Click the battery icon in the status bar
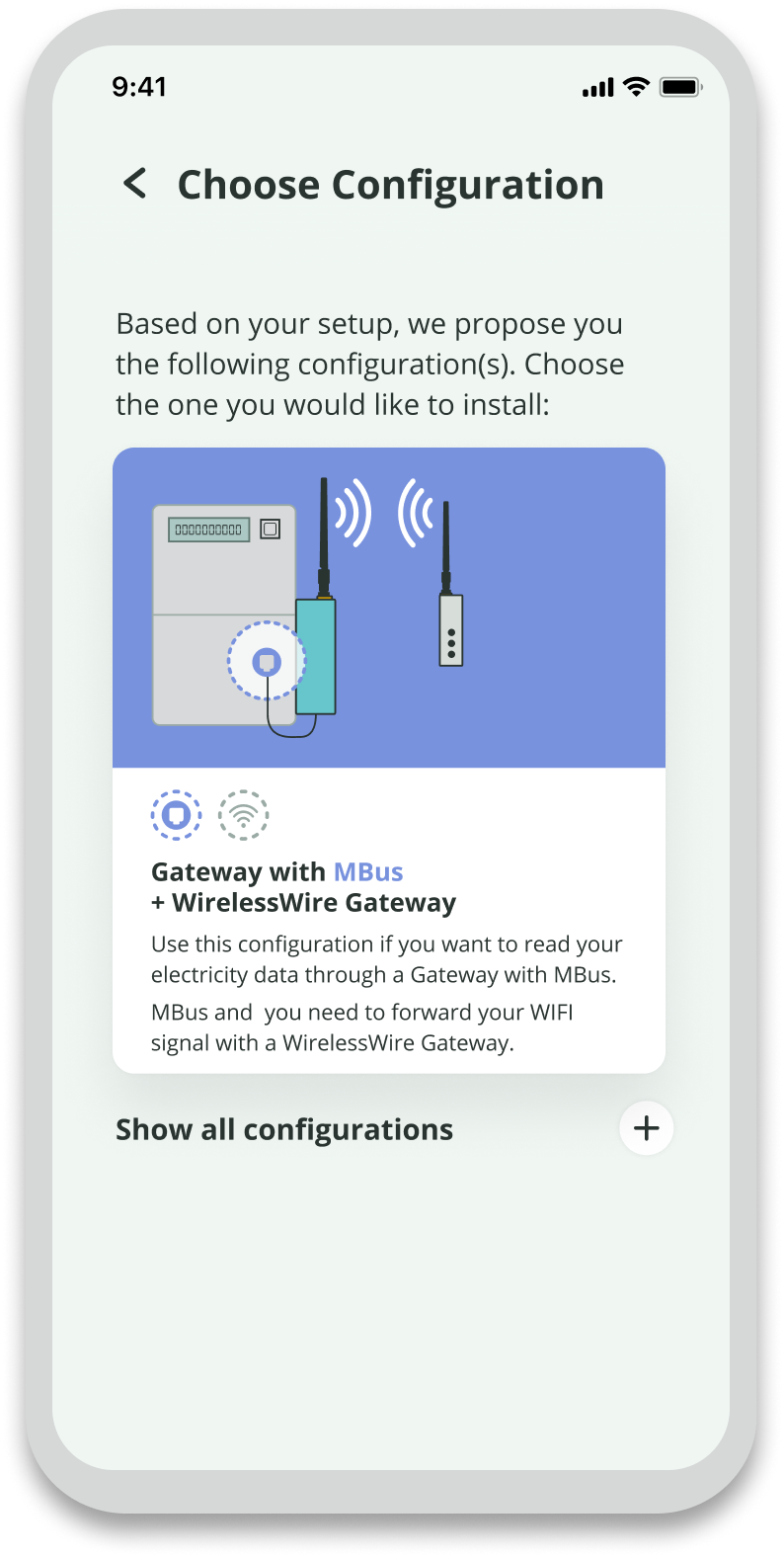The image size is (784, 1558). tap(681, 87)
